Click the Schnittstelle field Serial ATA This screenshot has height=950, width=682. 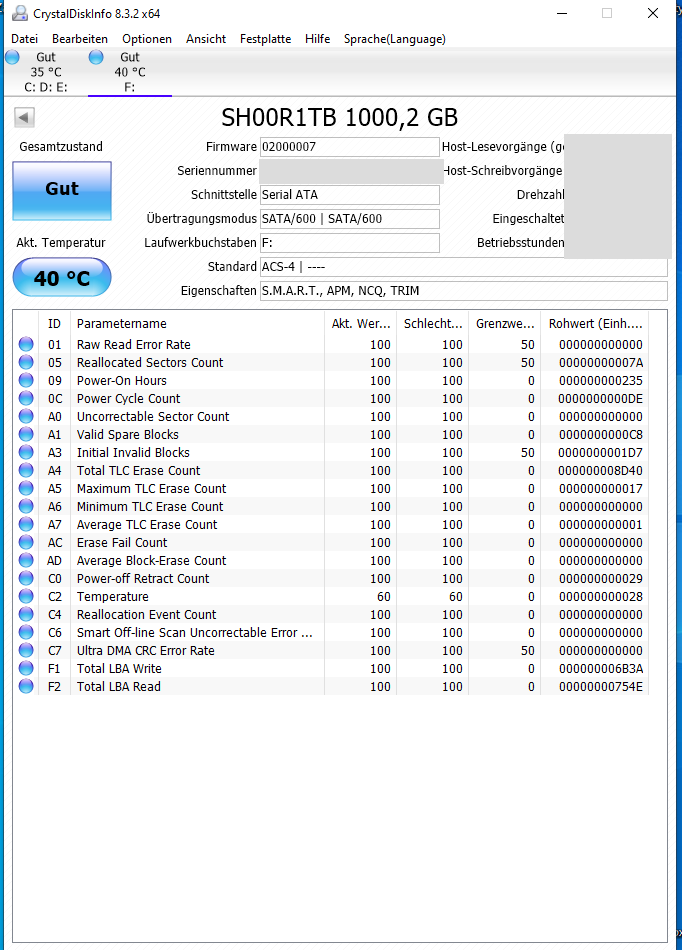click(x=349, y=194)
